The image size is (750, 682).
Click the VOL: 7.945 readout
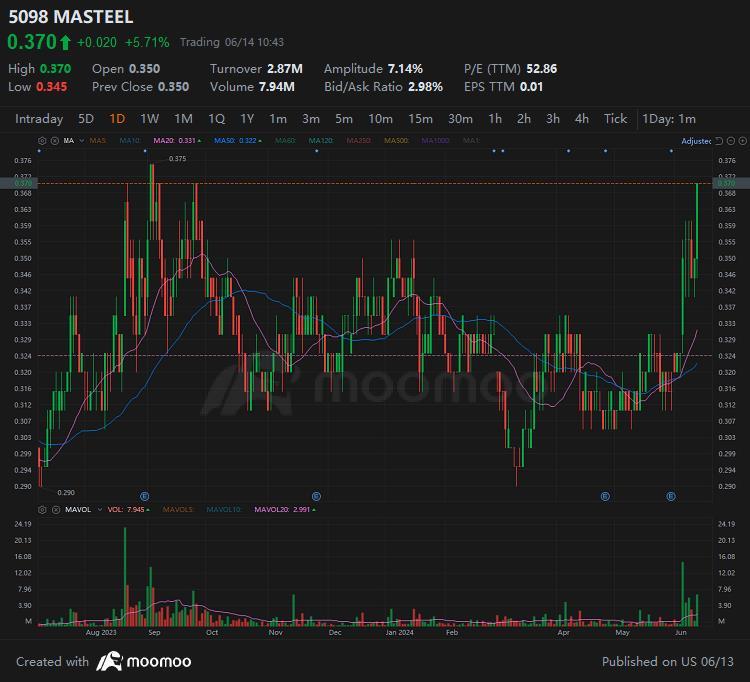(x=128, y=510)
